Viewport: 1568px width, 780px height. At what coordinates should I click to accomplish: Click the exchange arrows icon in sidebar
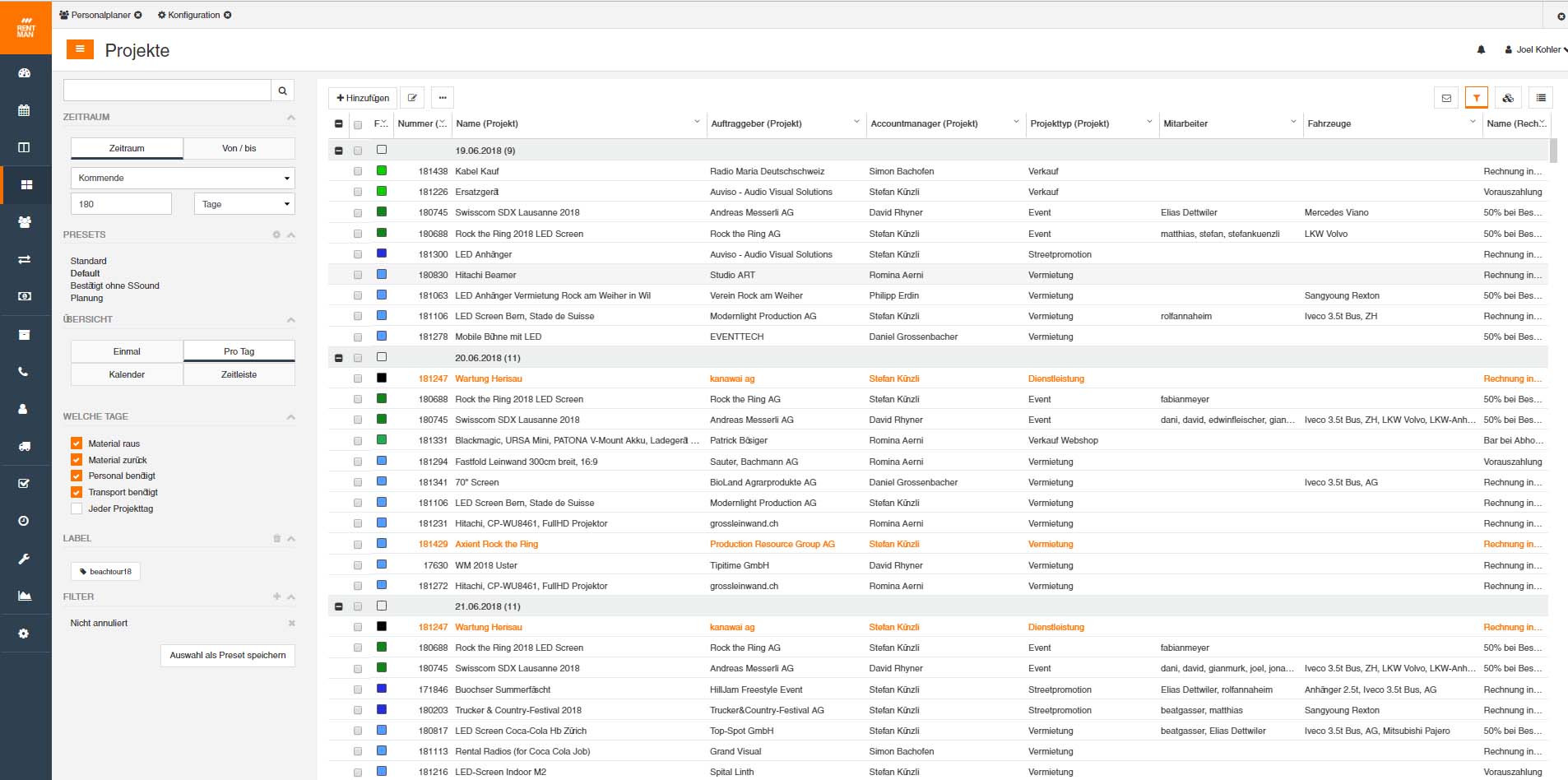tap(25, 259)
